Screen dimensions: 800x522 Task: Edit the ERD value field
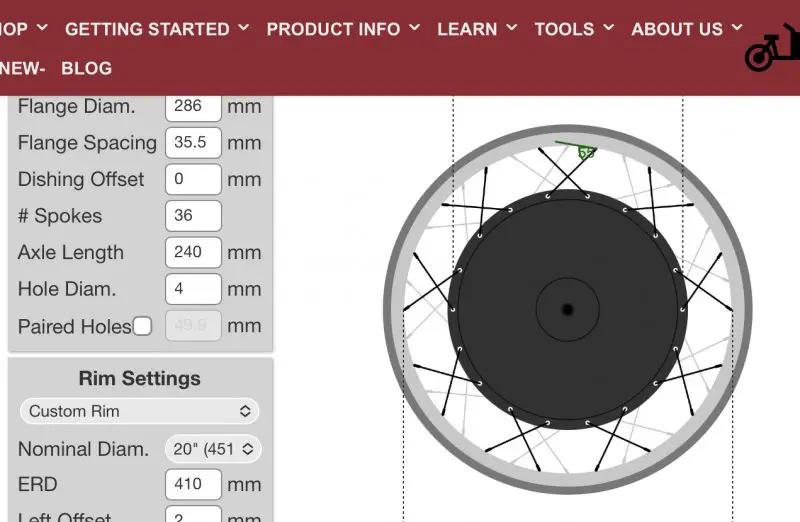[192, 485]
